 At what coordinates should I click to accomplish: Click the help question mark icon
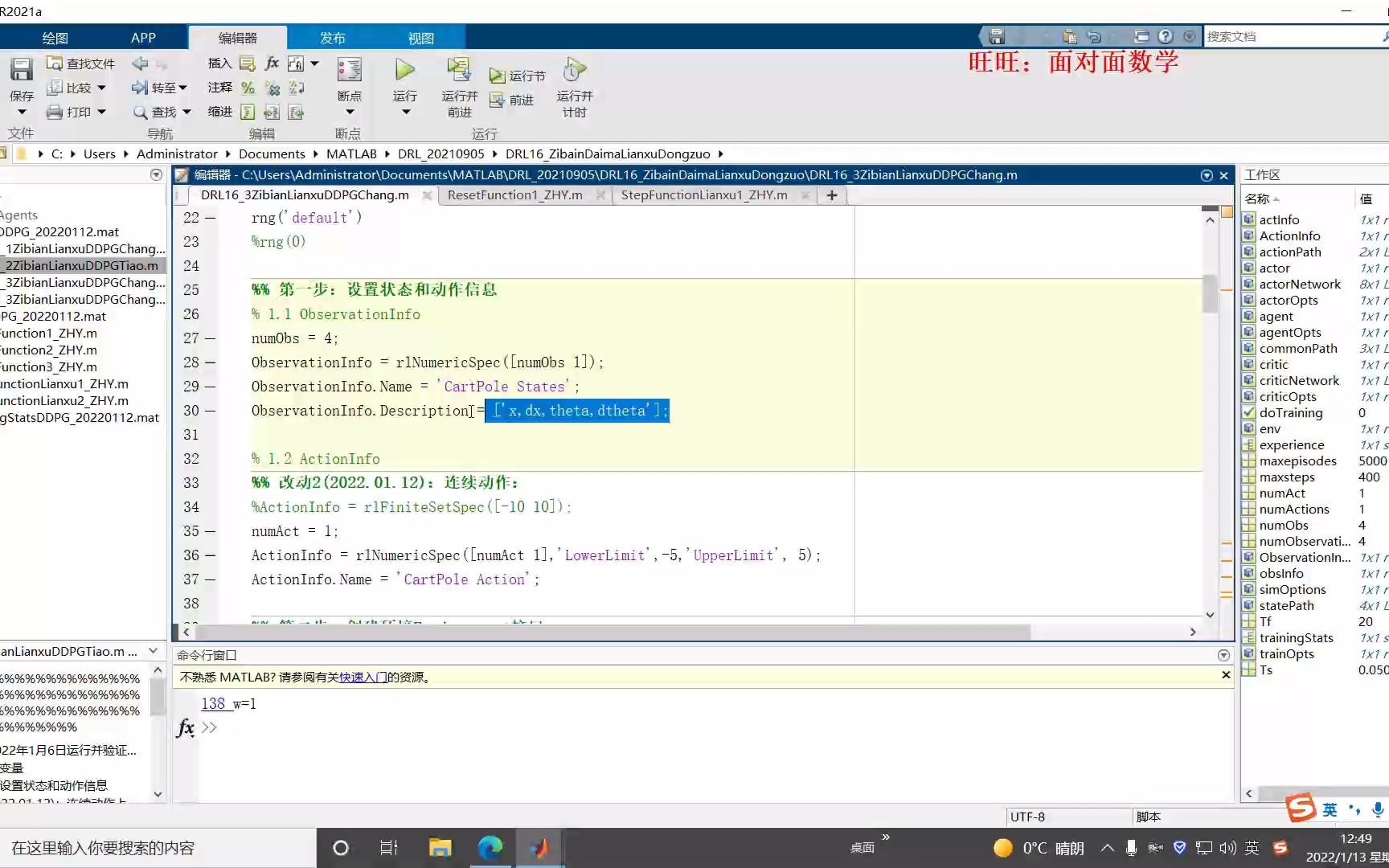coord(1166,36)
